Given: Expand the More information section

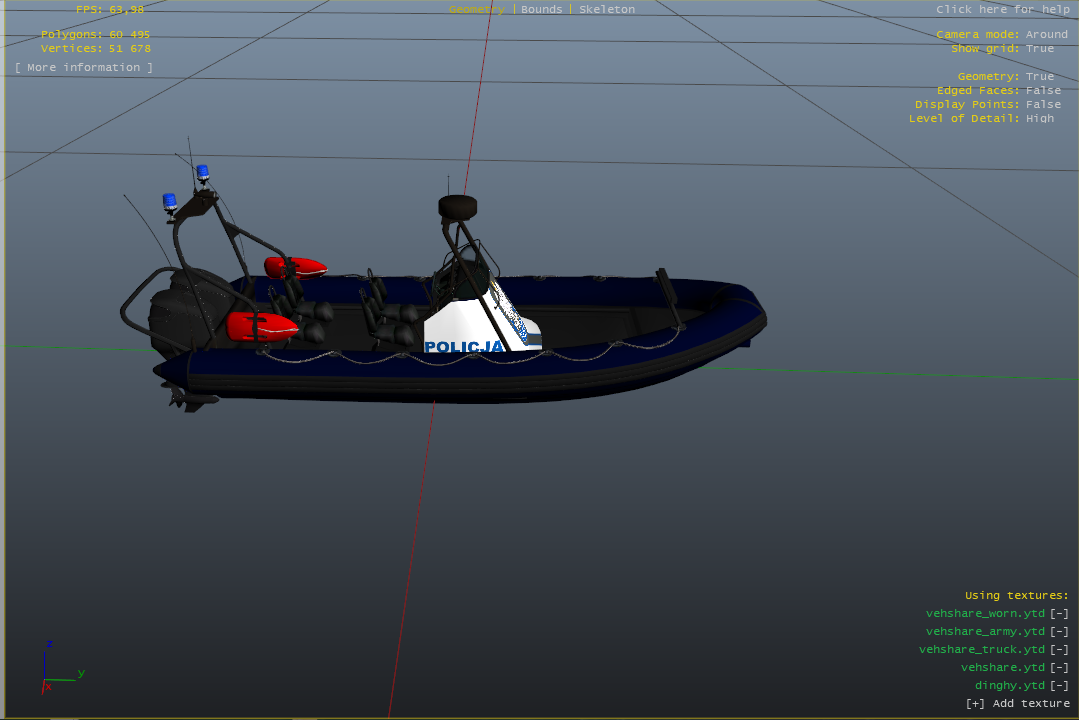Looking at the screenshot, I should [84, 68].
